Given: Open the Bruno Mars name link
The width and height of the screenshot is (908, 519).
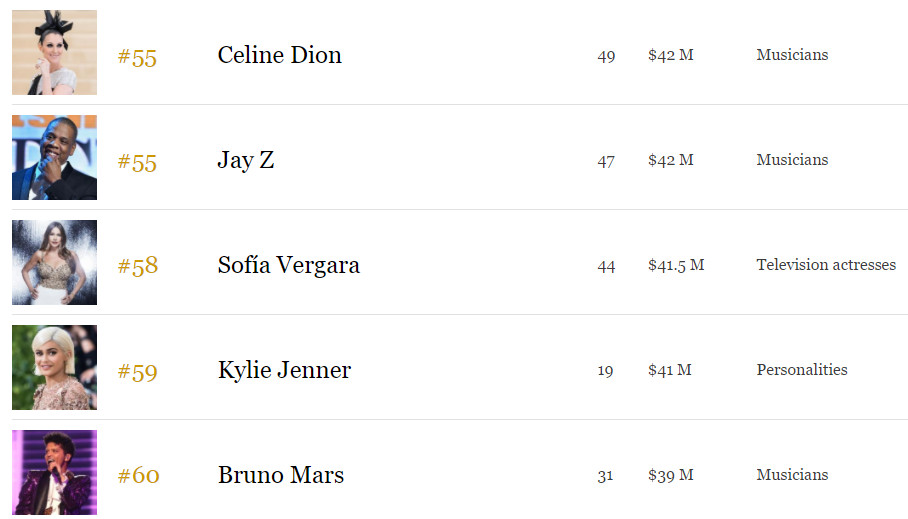Looking at the screenshot, I should [x=281, y=475].
